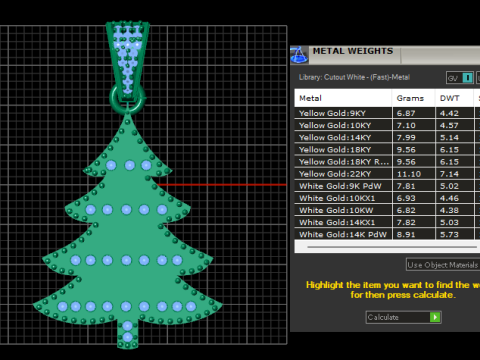Select the Yellow Gold:10KY row
This screenshot has height=360, width=480.
[x=387, y=125]
